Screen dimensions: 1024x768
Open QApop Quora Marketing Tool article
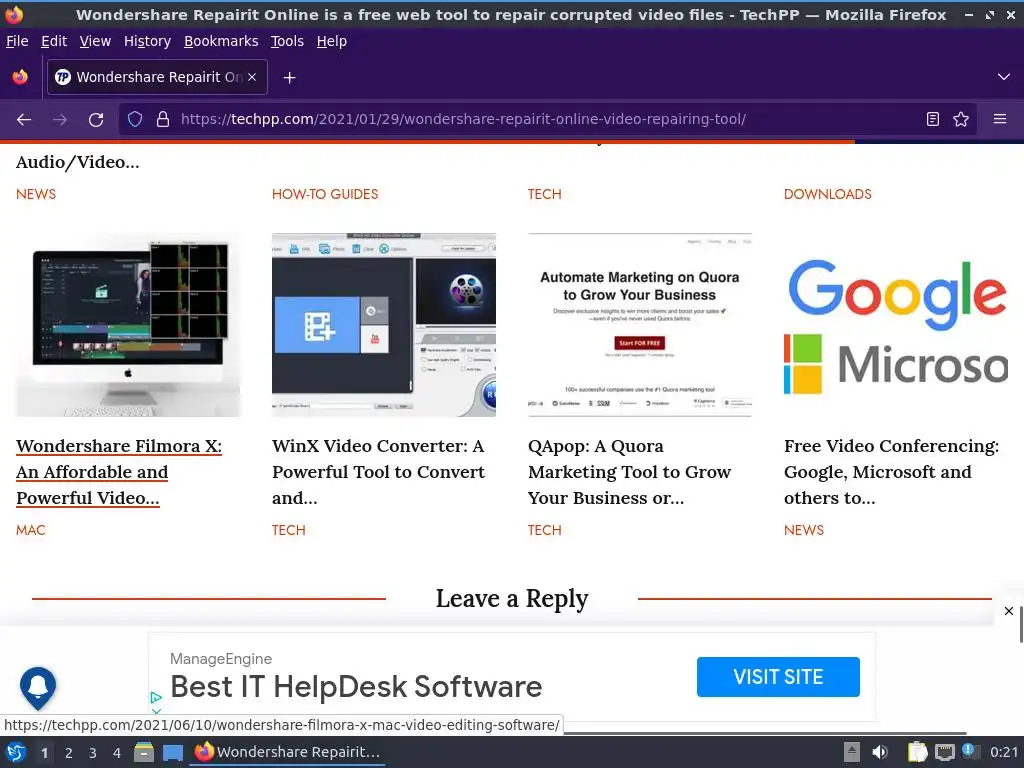pyautogui.click(x=630, y=472)
